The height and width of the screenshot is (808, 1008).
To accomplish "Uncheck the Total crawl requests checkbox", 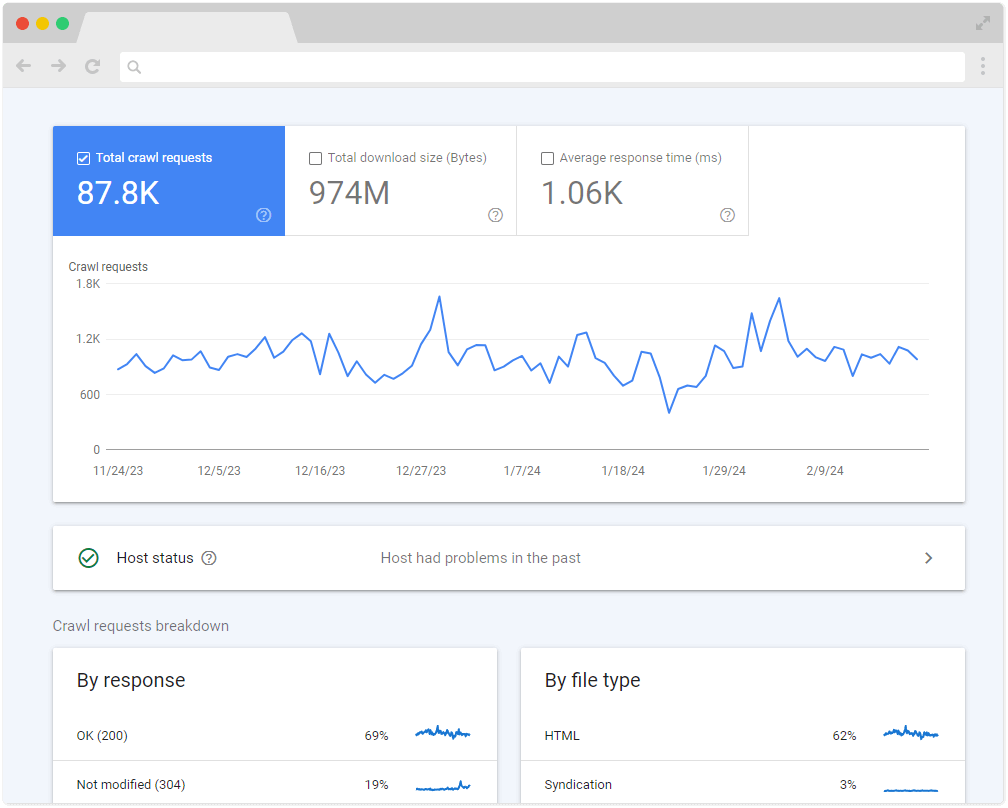I will (84, 158).
